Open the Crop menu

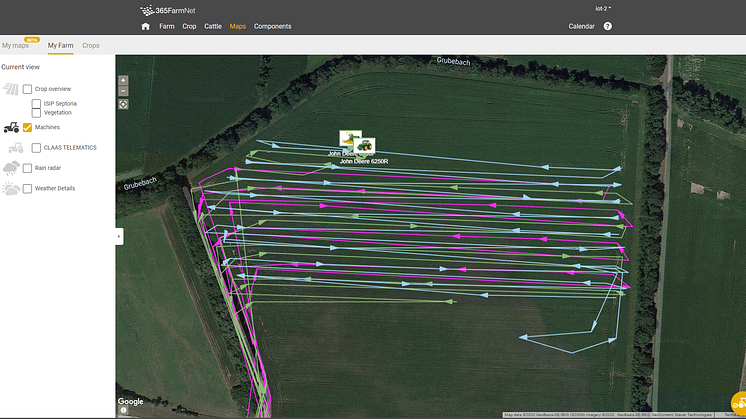coord(189,26)
